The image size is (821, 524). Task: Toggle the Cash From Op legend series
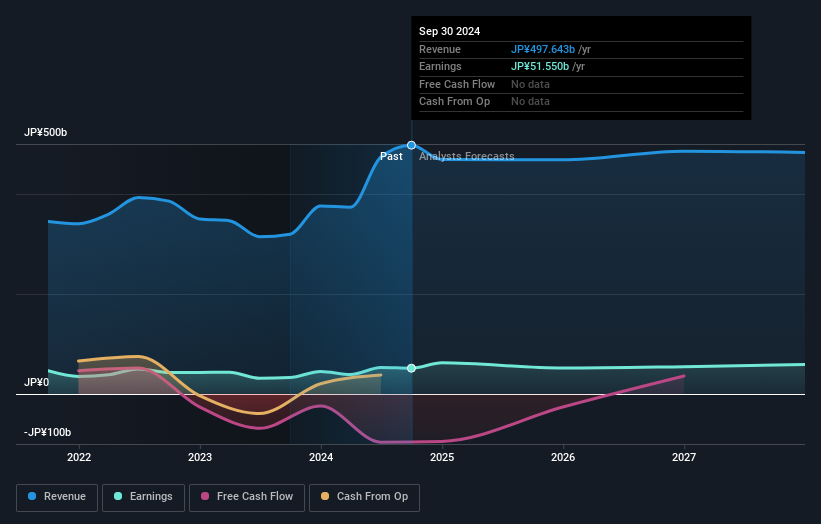point(364,497)
